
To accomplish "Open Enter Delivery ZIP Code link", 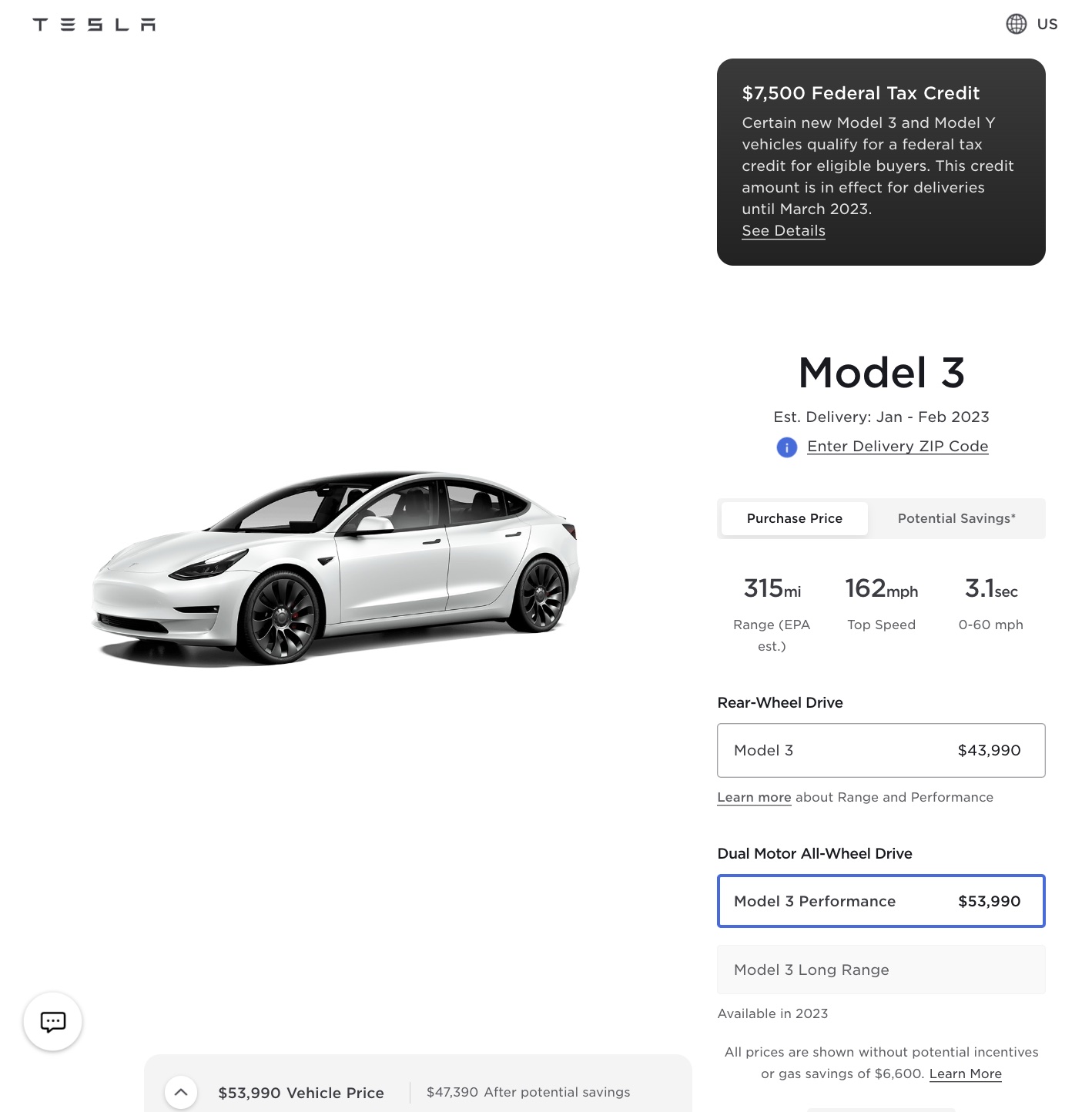I will click(x=897, y=447).
